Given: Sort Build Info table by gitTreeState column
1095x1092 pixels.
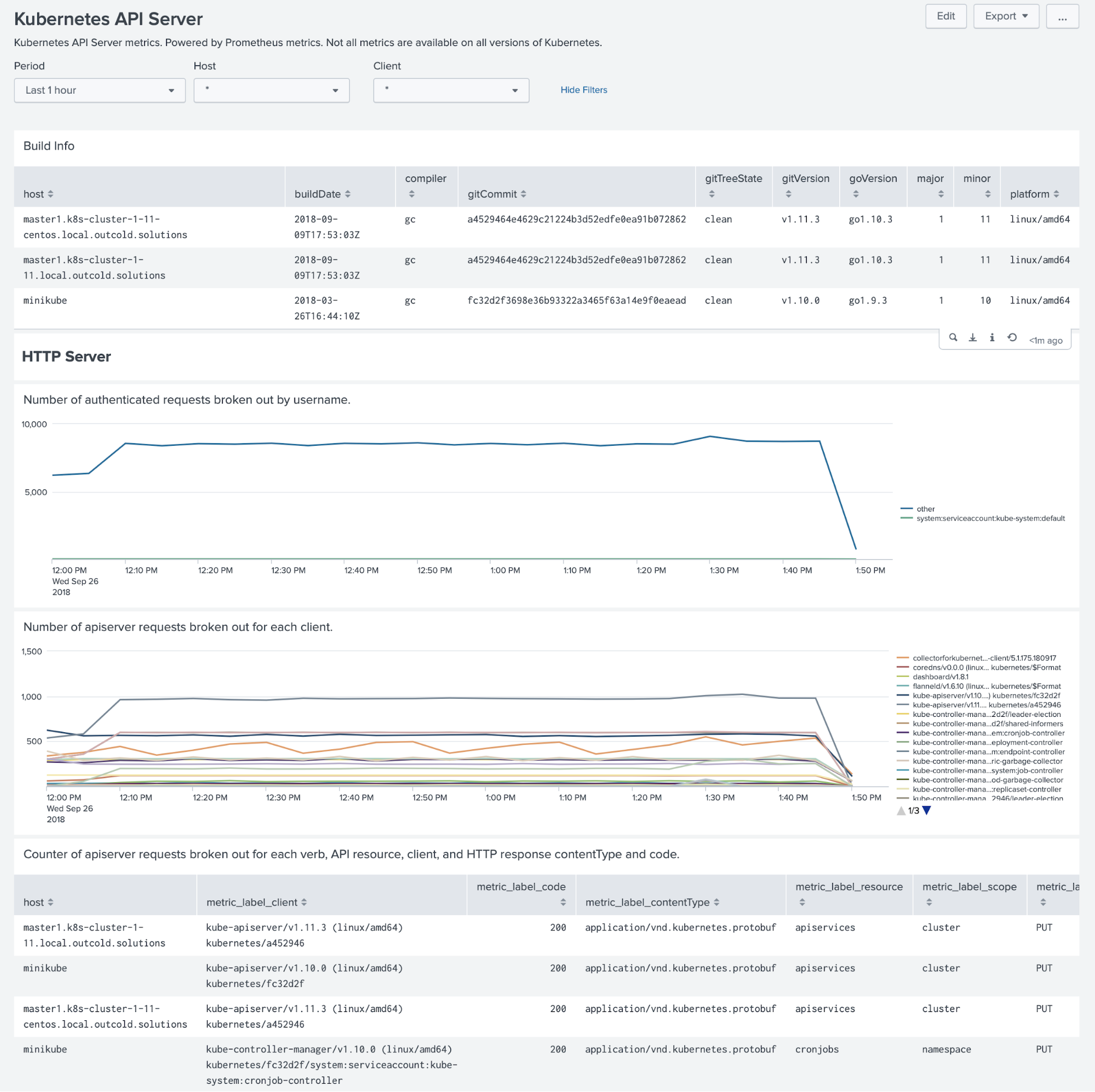Looking at the screenshot, I should pyautogui.click(x=733, y=186).
